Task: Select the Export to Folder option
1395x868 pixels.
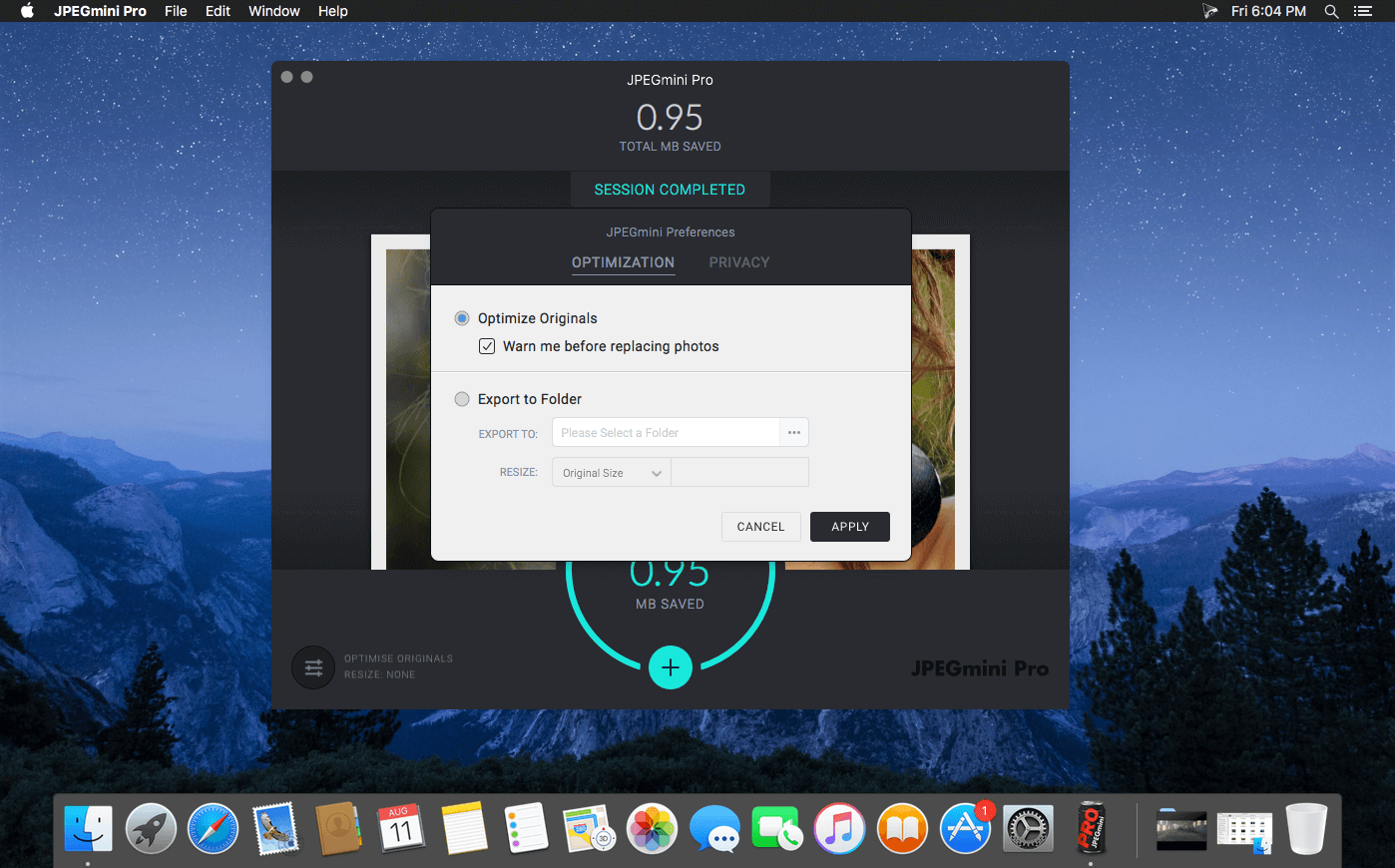Action: [462, 399]
